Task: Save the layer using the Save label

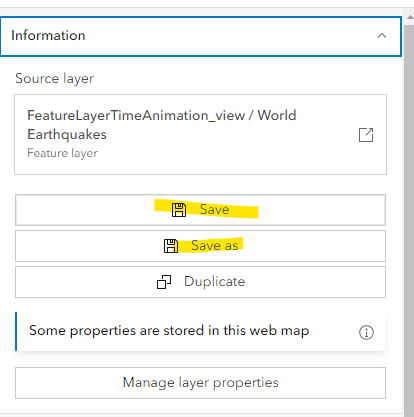Action: point(214,210)
